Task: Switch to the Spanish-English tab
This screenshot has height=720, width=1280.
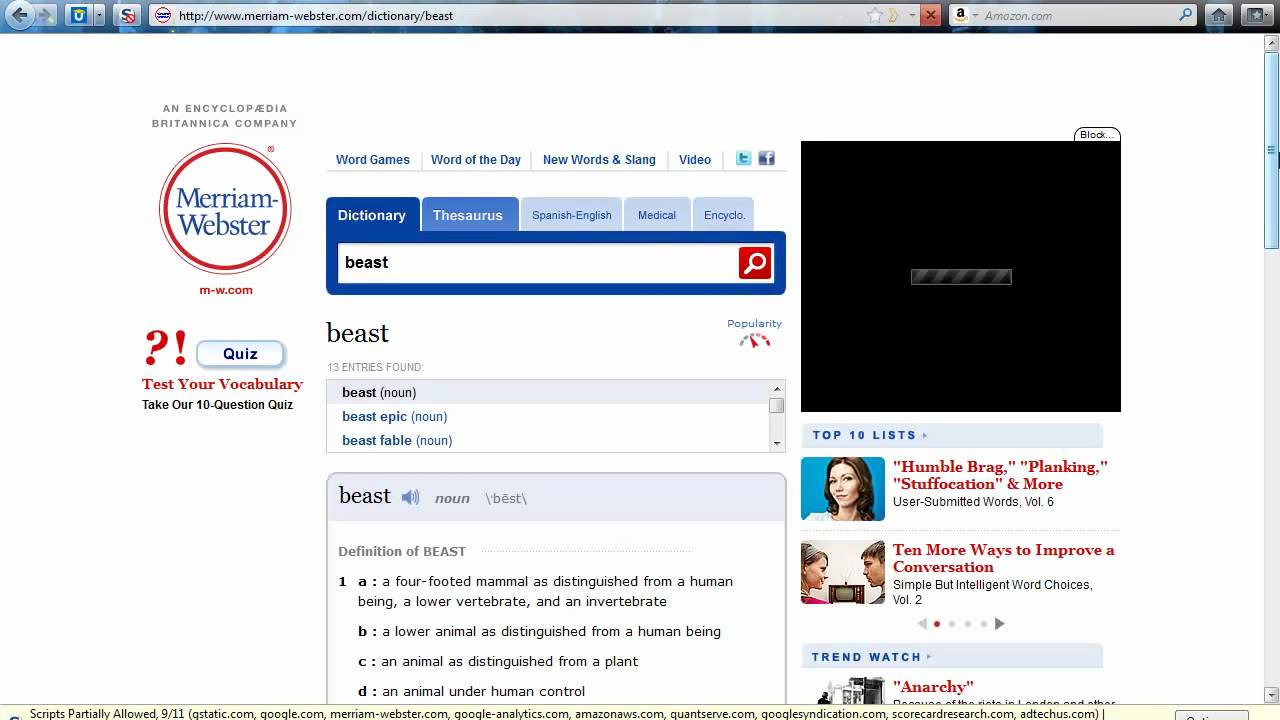Action: [572, 215]
